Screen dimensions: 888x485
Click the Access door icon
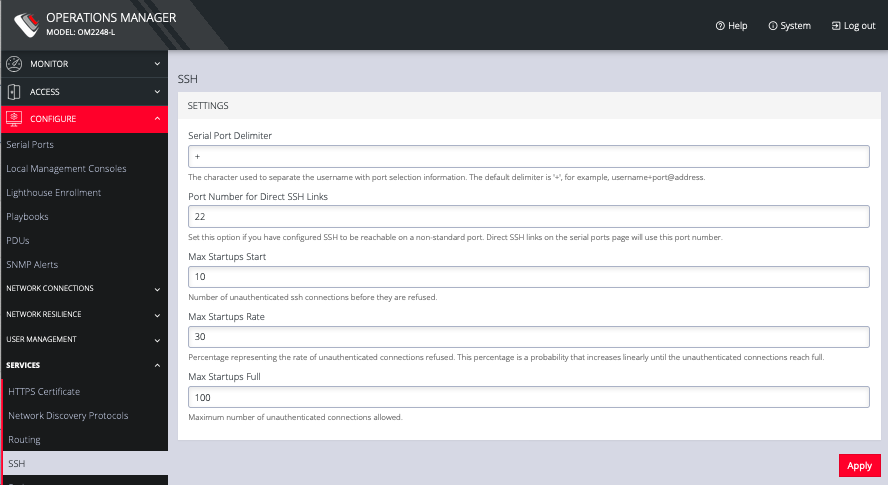pos(14,92)
